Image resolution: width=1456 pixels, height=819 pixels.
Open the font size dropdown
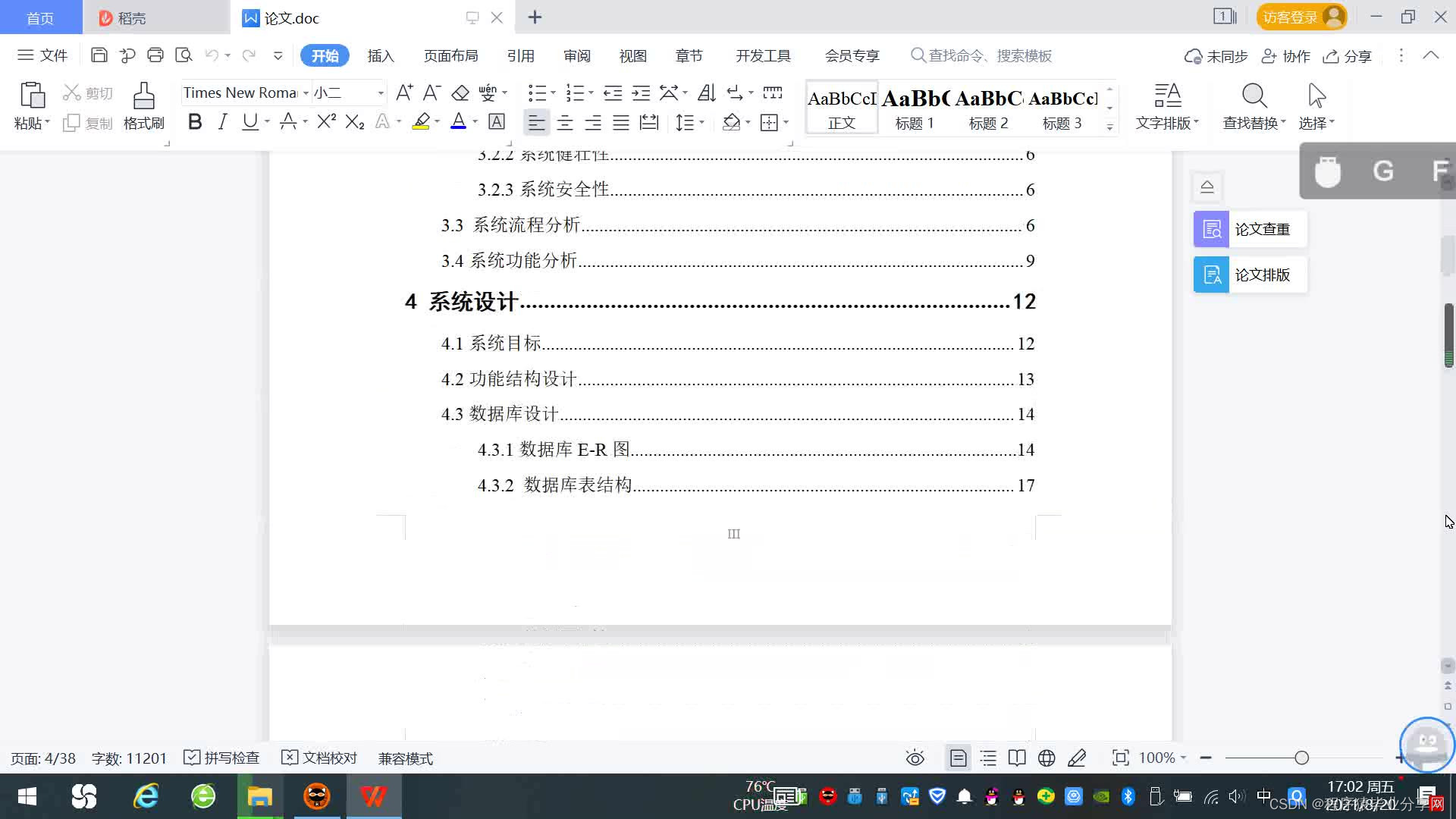click(x=381, y=93)
